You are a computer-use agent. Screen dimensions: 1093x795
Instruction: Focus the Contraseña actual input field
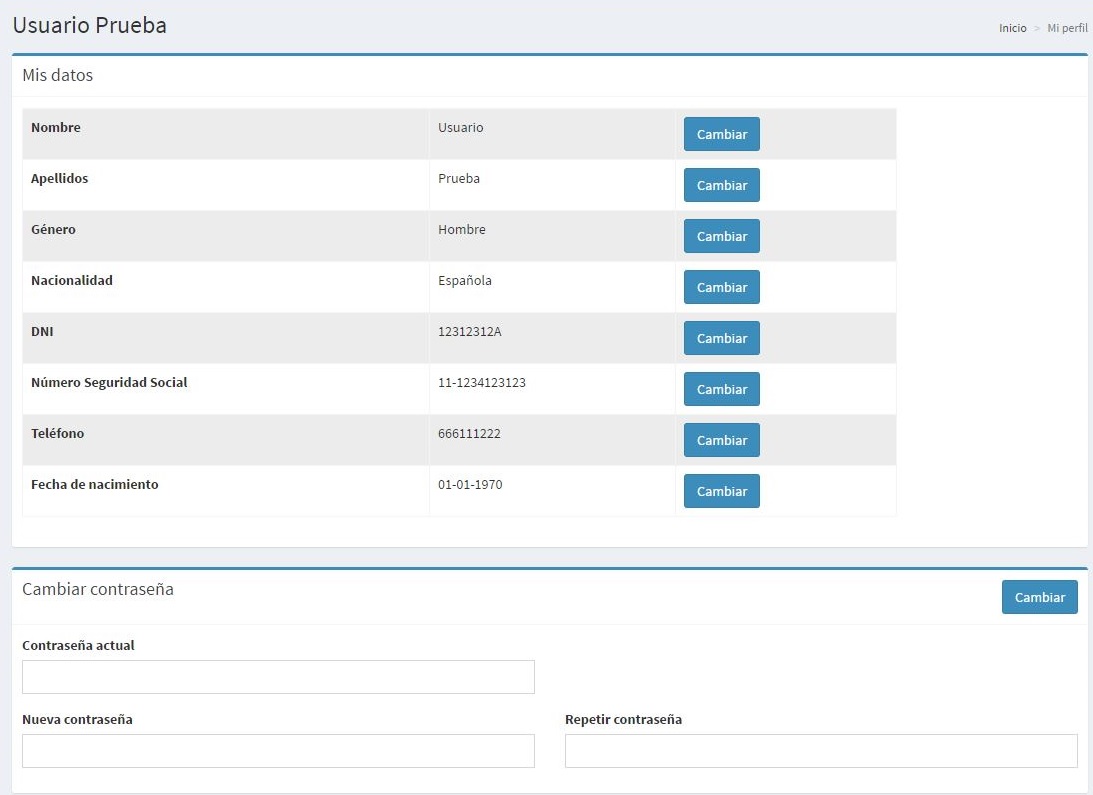coord(278,677)
